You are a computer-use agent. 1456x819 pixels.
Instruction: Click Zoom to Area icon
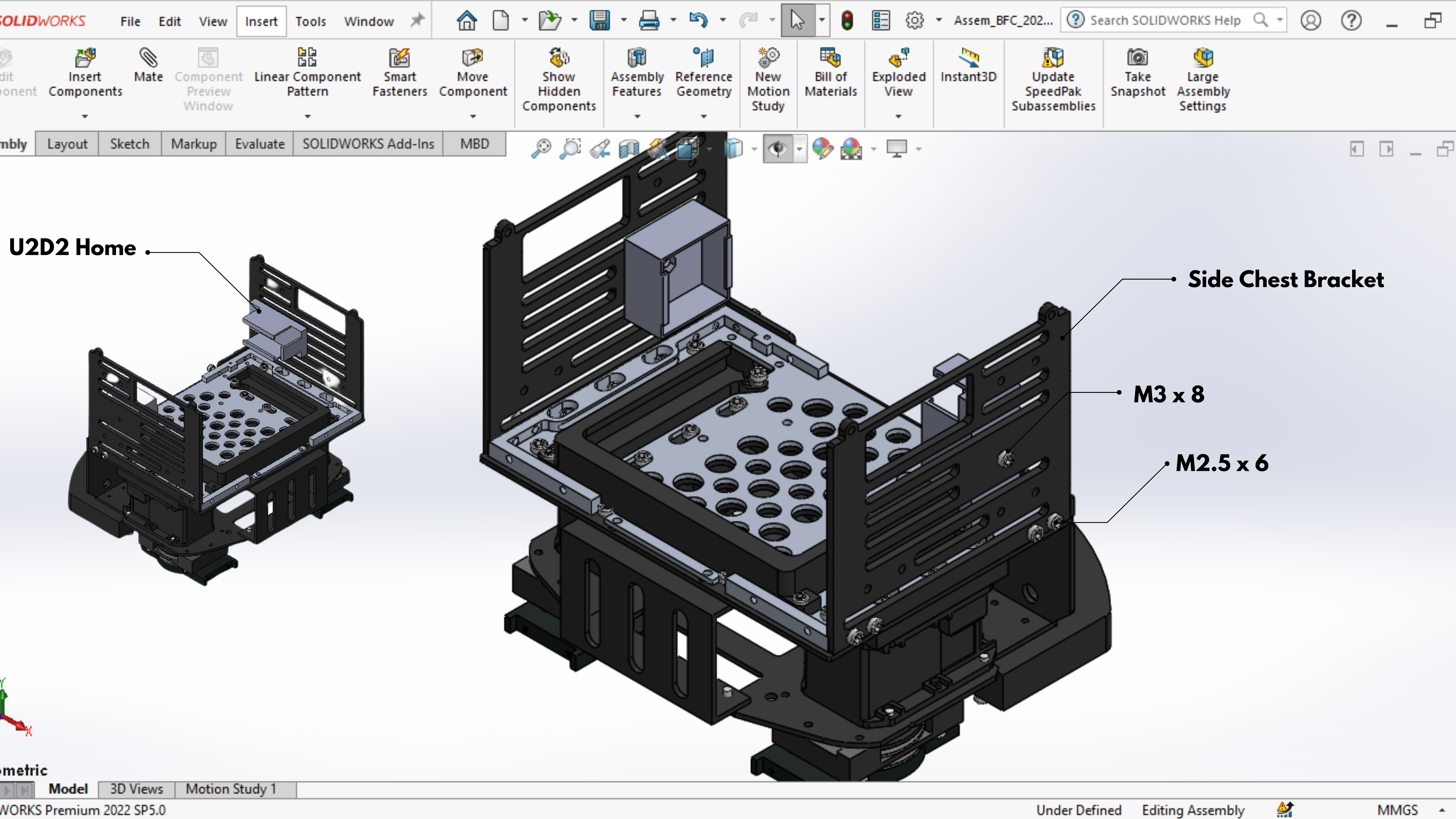tap(570, 149)
